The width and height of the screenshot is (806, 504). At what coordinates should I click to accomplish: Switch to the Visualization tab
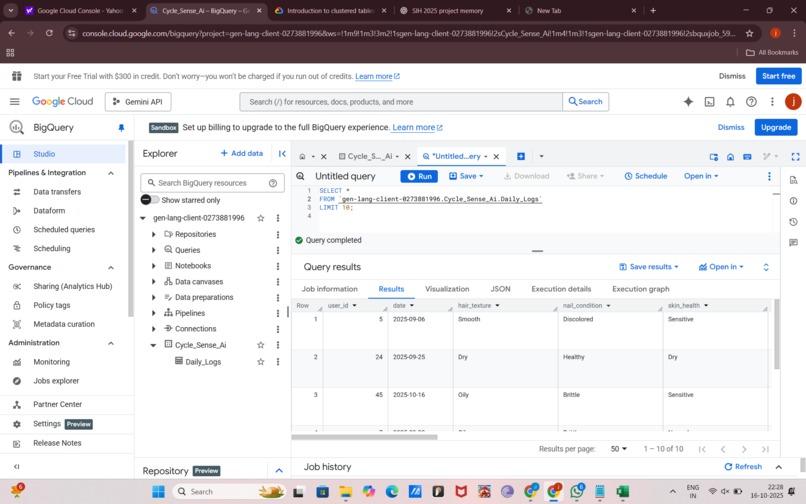coord(447,289)
